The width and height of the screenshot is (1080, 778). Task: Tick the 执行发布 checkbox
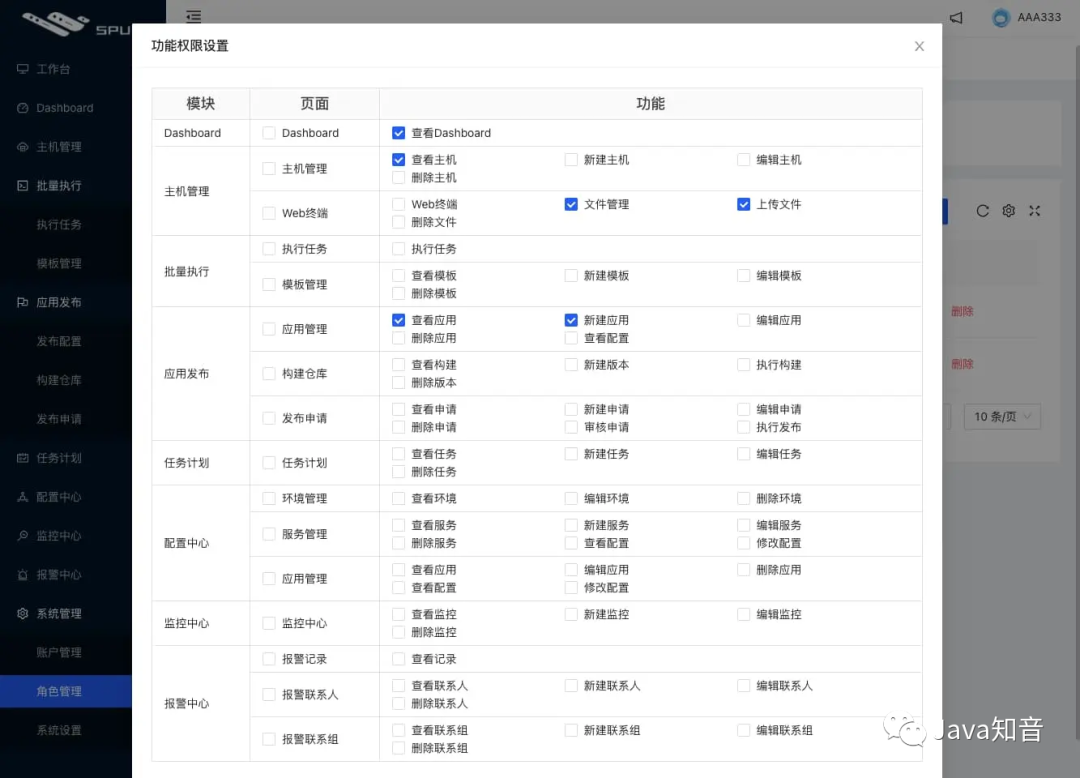click(x=743, y=427)
